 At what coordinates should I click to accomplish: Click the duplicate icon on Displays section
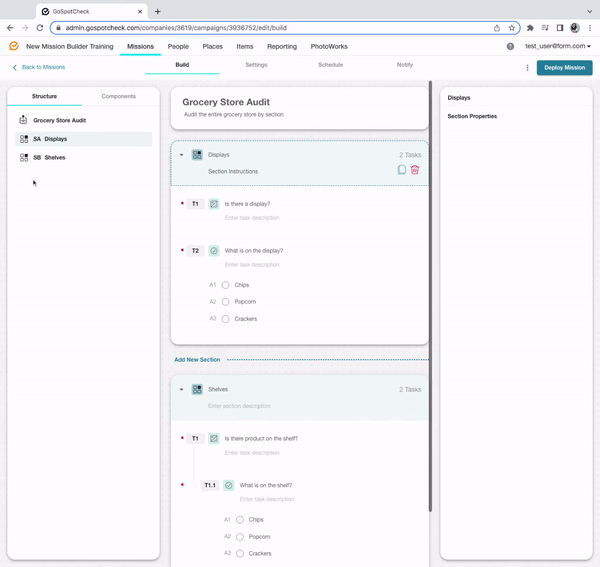(401, 169)
